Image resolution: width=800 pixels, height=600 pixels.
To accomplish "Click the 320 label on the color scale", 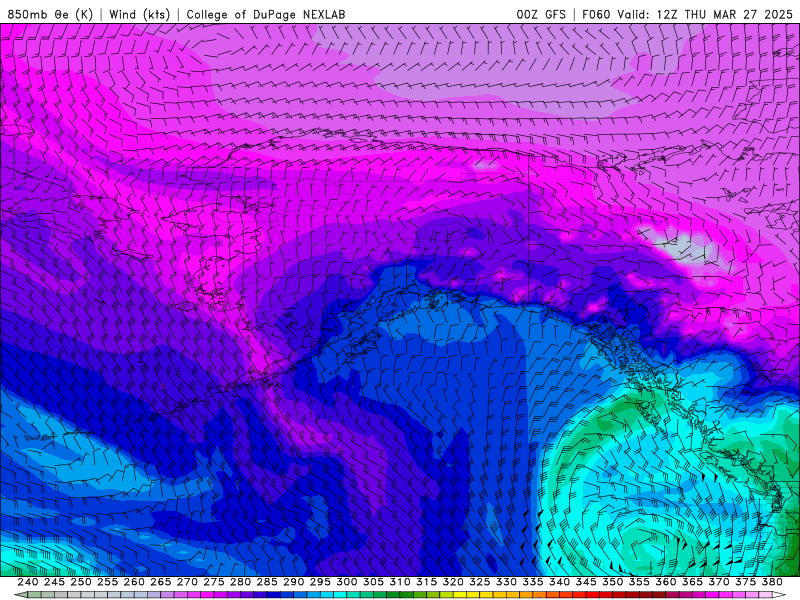I will click(453, 582).
